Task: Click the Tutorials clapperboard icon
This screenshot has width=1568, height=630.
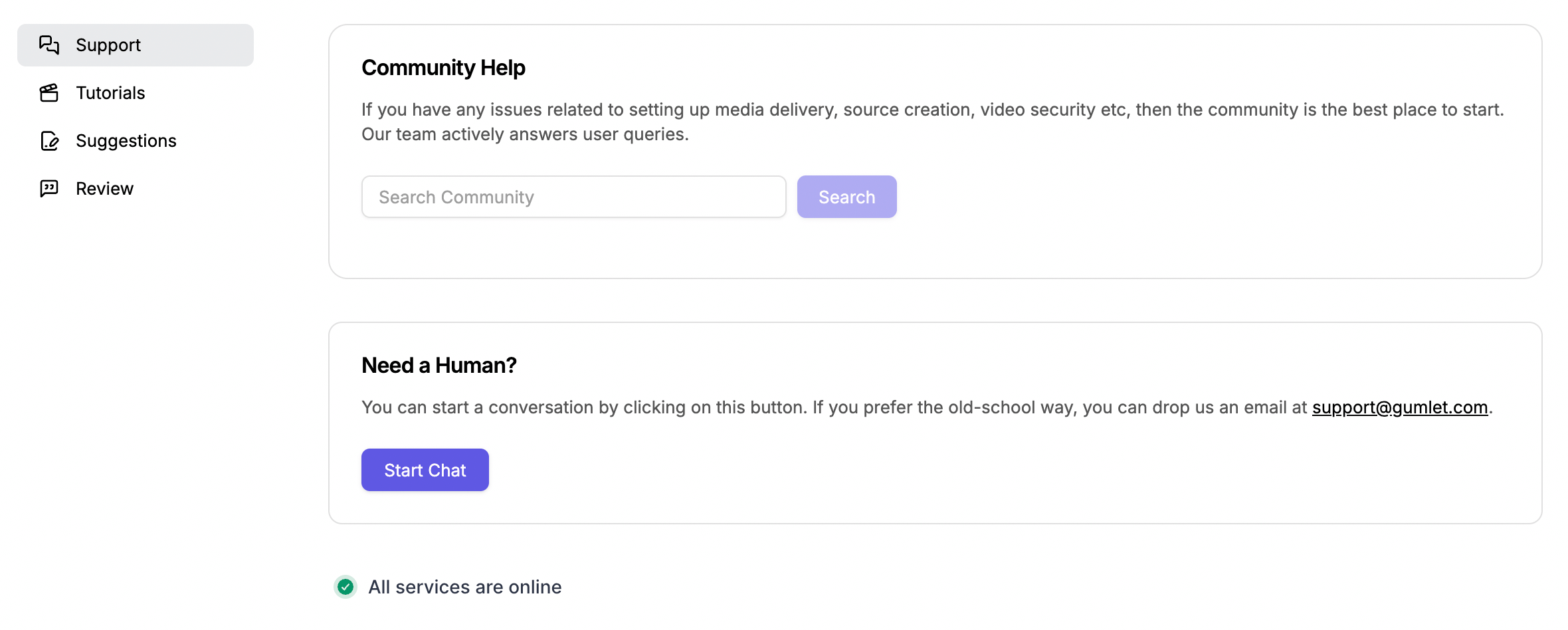Action: click(49, 92)
